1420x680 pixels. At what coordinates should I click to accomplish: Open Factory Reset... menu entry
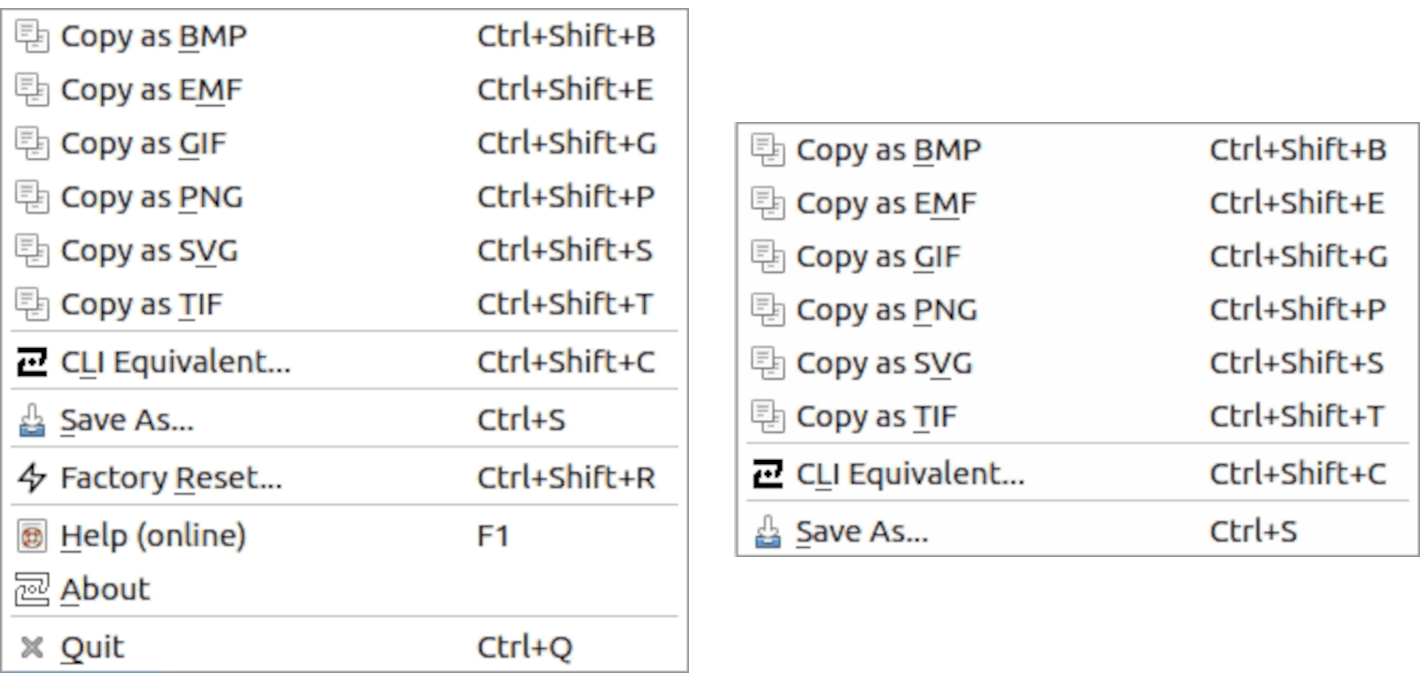tap(171, 479)
